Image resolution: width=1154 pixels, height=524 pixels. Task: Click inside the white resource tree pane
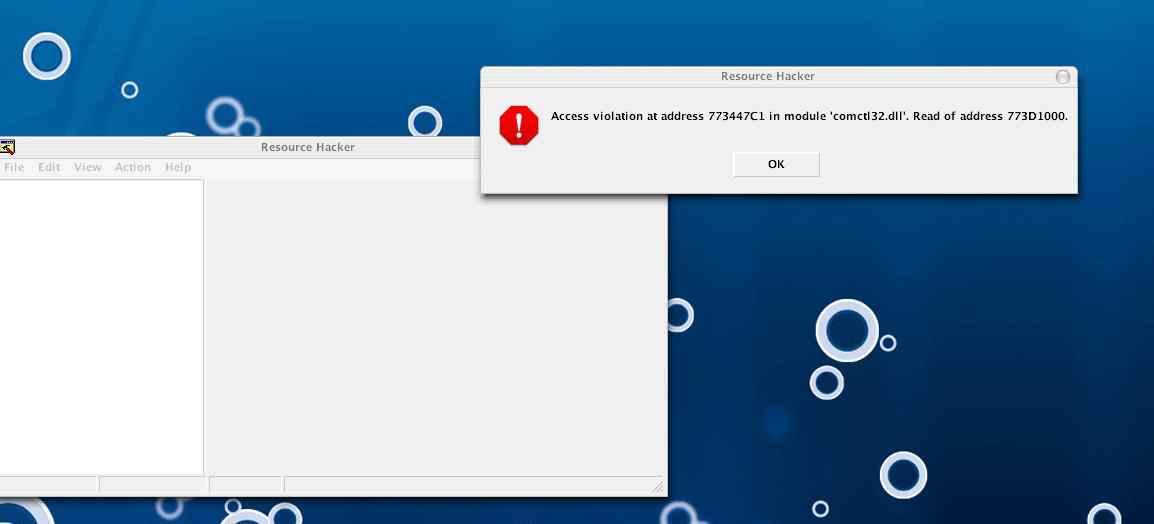coord(101,327)
